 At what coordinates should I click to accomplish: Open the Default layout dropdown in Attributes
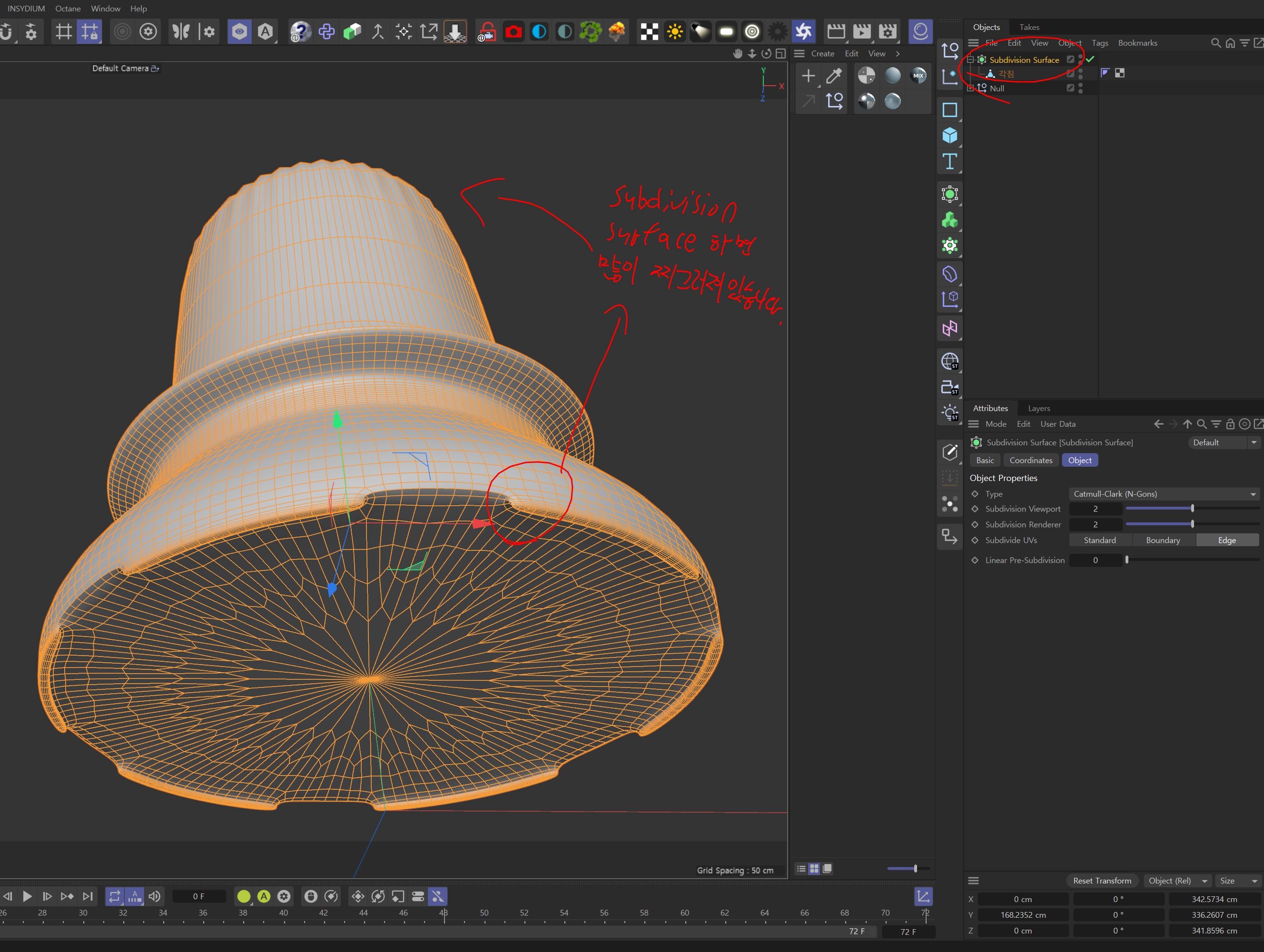[1223, 442]
